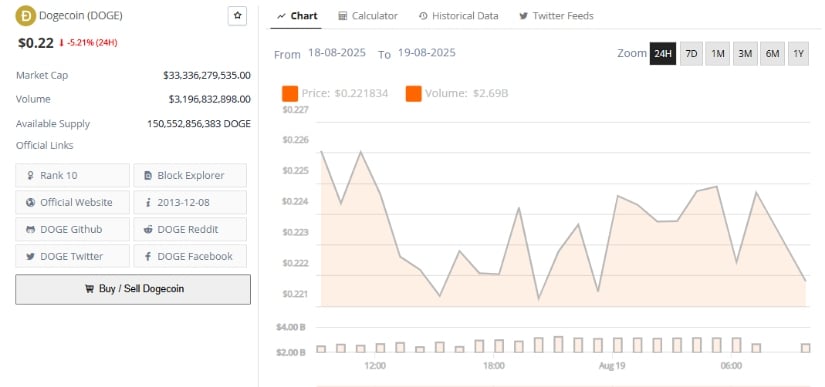825x387 pixels.
Task: Click the star favorite icon
Action: (x=237, y=16)
